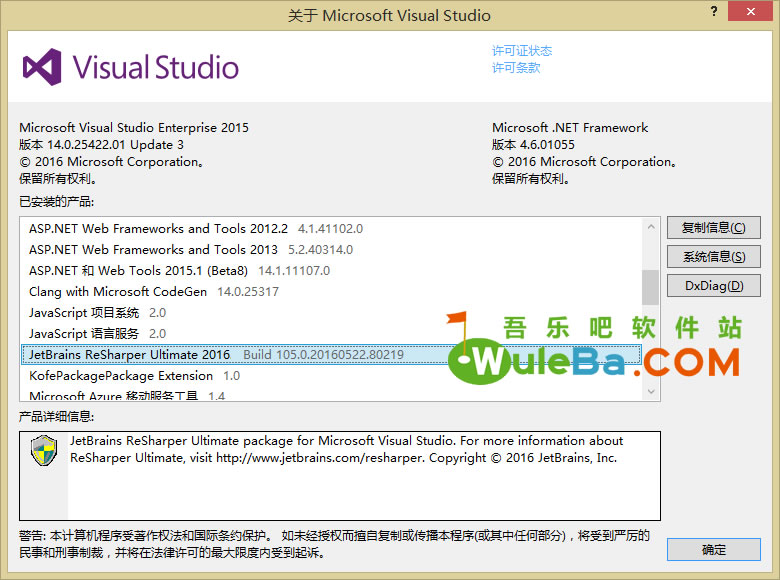Select ASP.NET 和 Web Tools 2015.1 (Beta8) row

coord(331,271)
